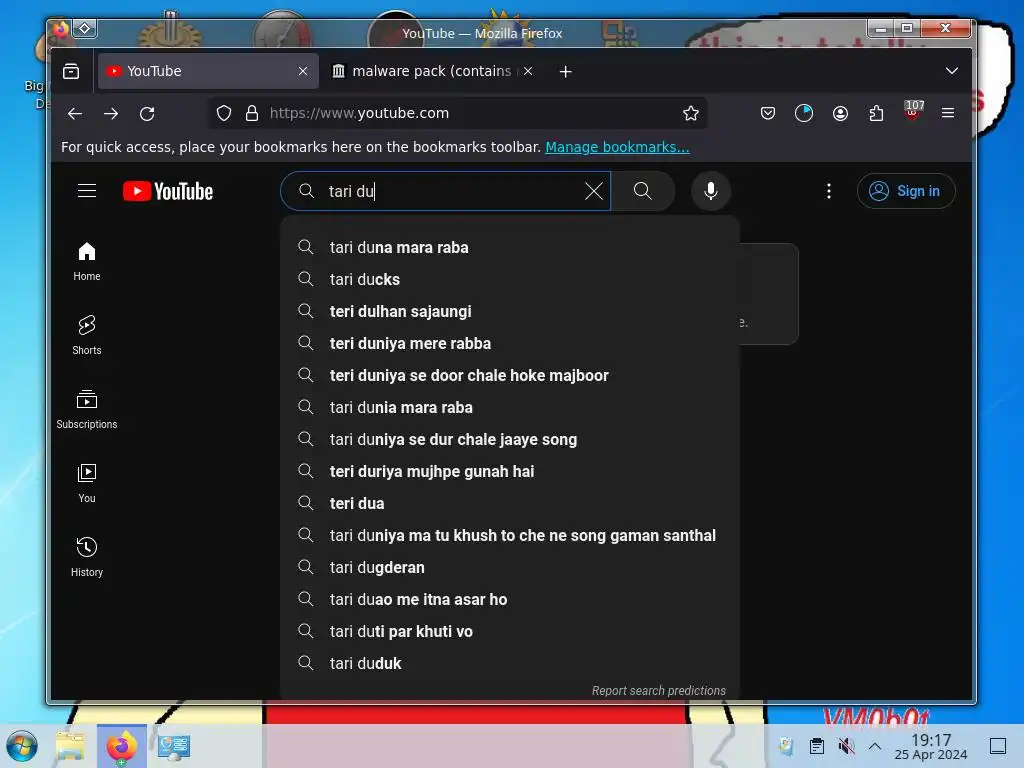Open a new tab with plus
Viewport: 1024px width, 768px height.
point(566,71)
